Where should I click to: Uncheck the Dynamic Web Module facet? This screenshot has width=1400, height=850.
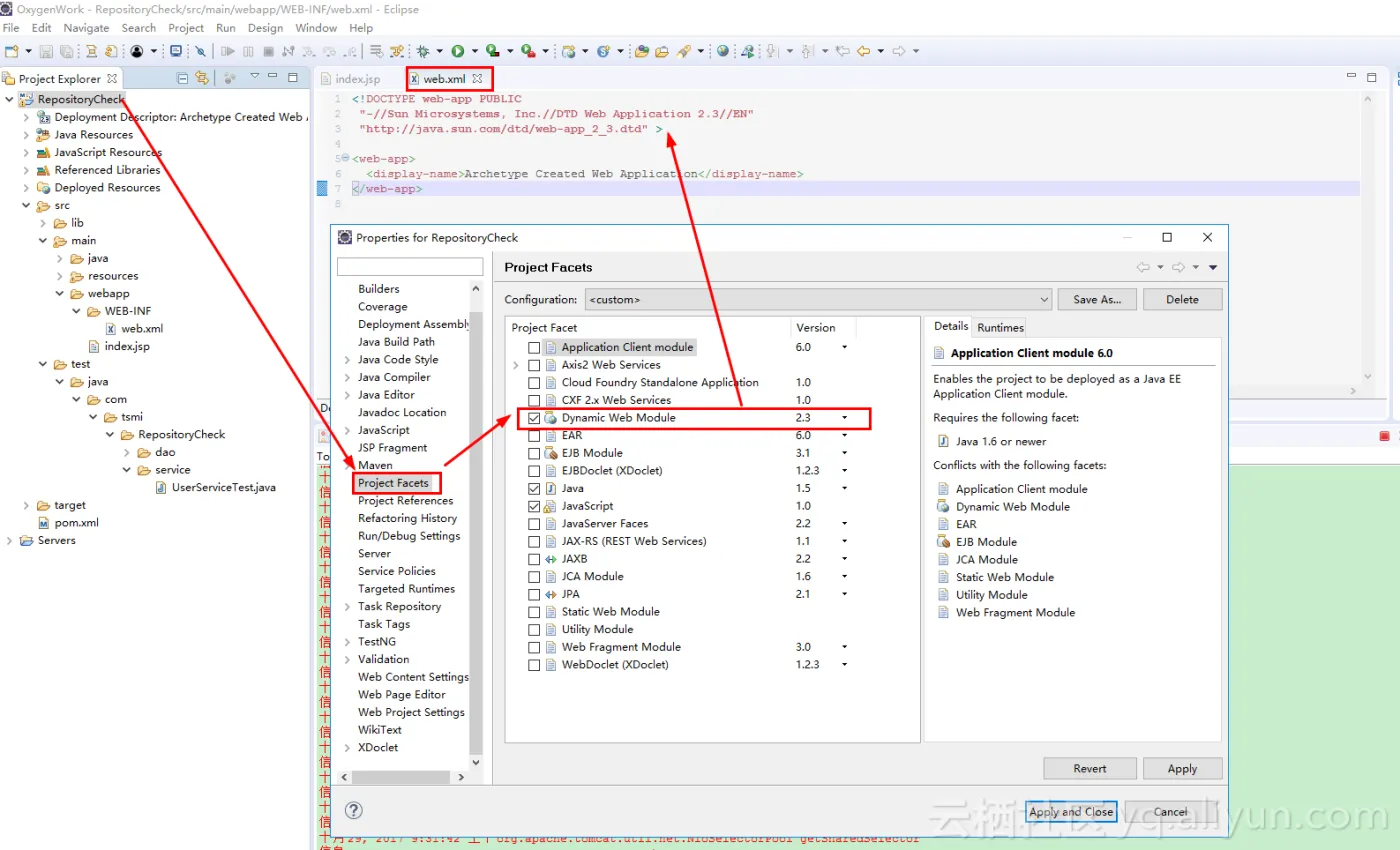coord(534,418)
